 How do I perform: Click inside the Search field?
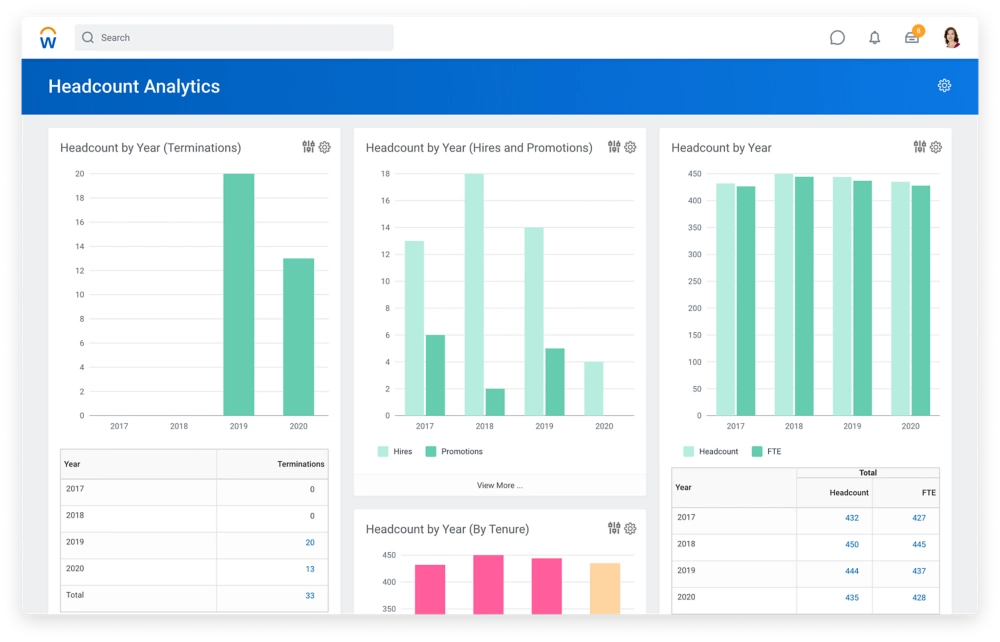tap(233, 38)
